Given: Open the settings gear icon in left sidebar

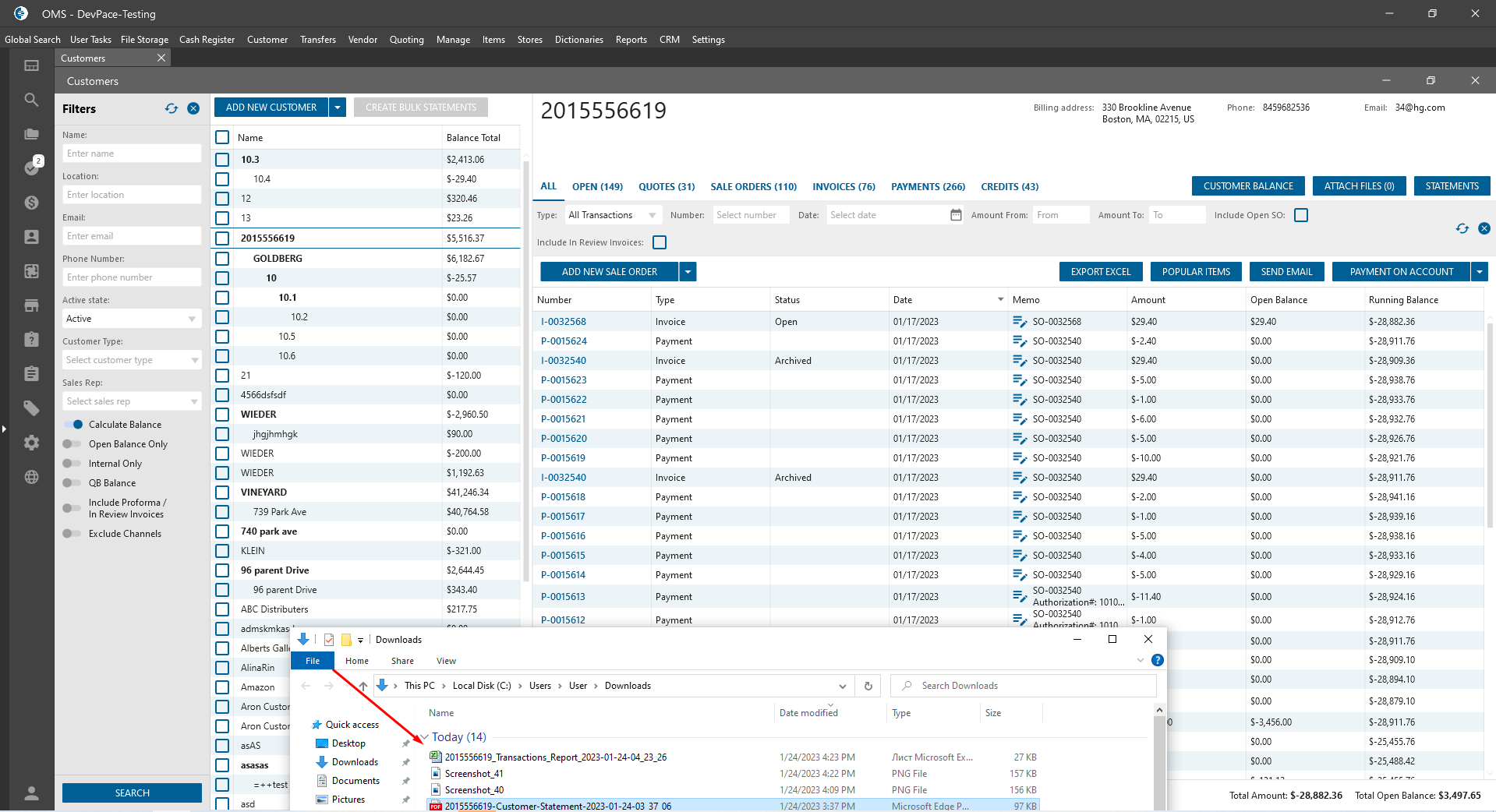Looking at the screenshot, I should (31, 443).
